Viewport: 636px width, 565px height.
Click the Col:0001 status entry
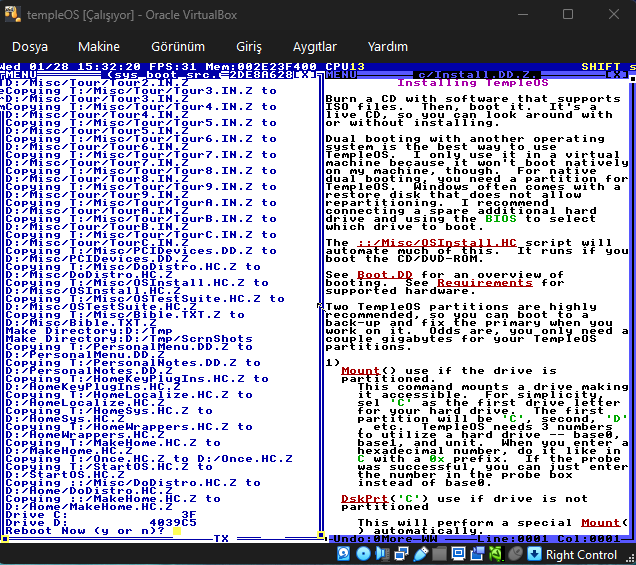point(589,539)
